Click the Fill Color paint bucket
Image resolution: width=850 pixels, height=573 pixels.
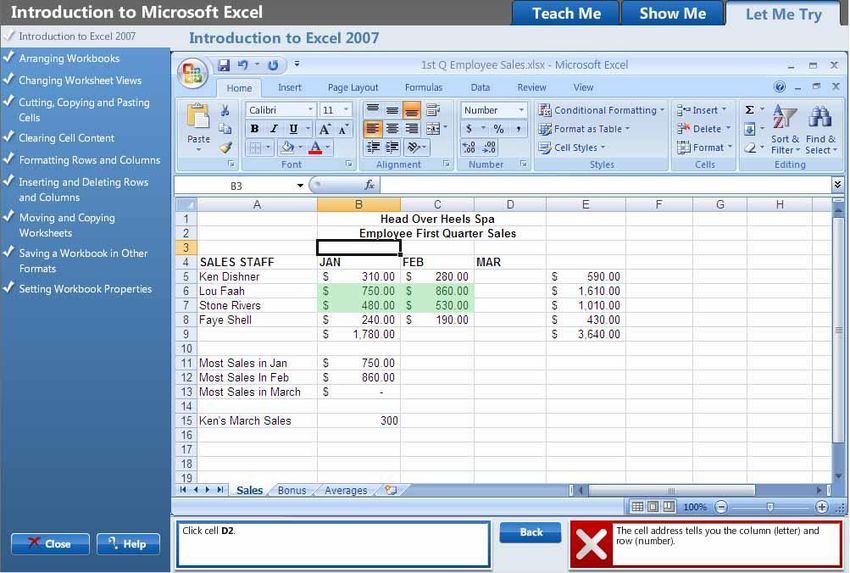286,147
